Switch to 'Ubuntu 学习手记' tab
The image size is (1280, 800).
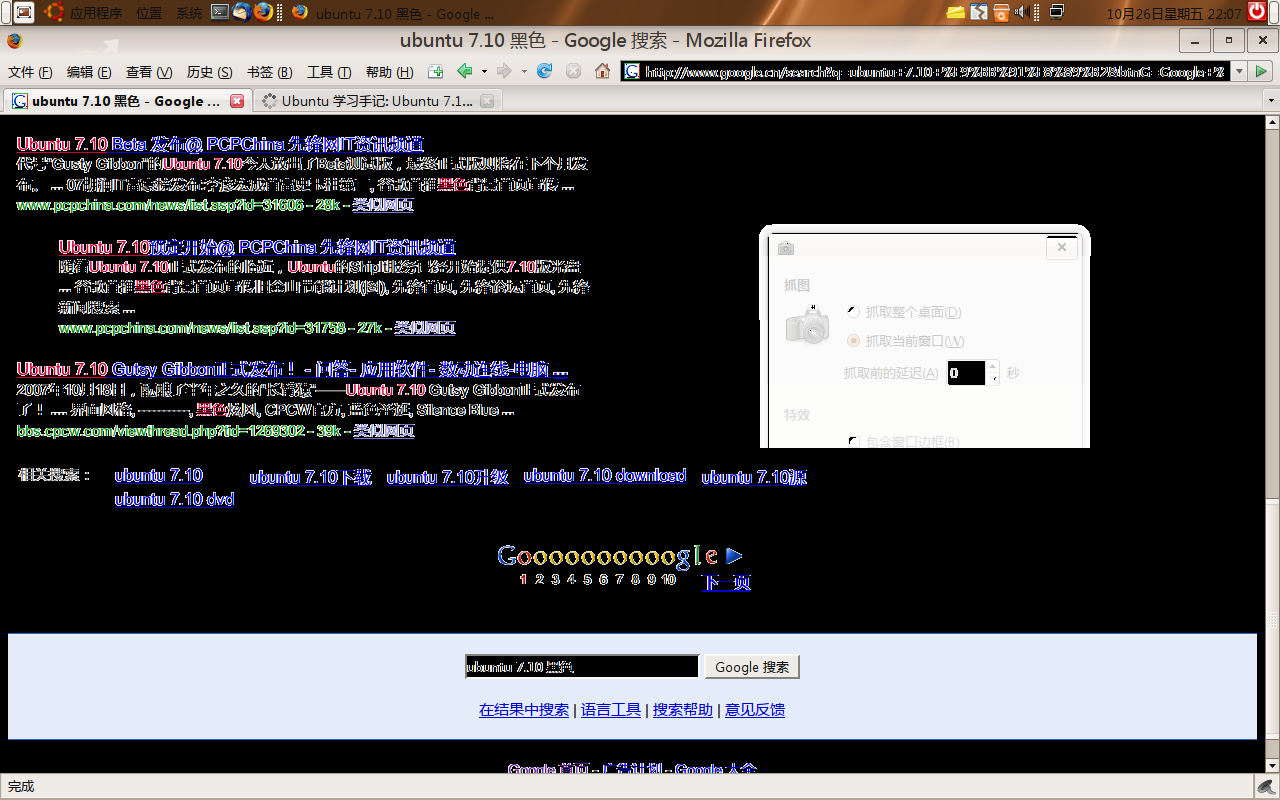[x=376, y=101]
